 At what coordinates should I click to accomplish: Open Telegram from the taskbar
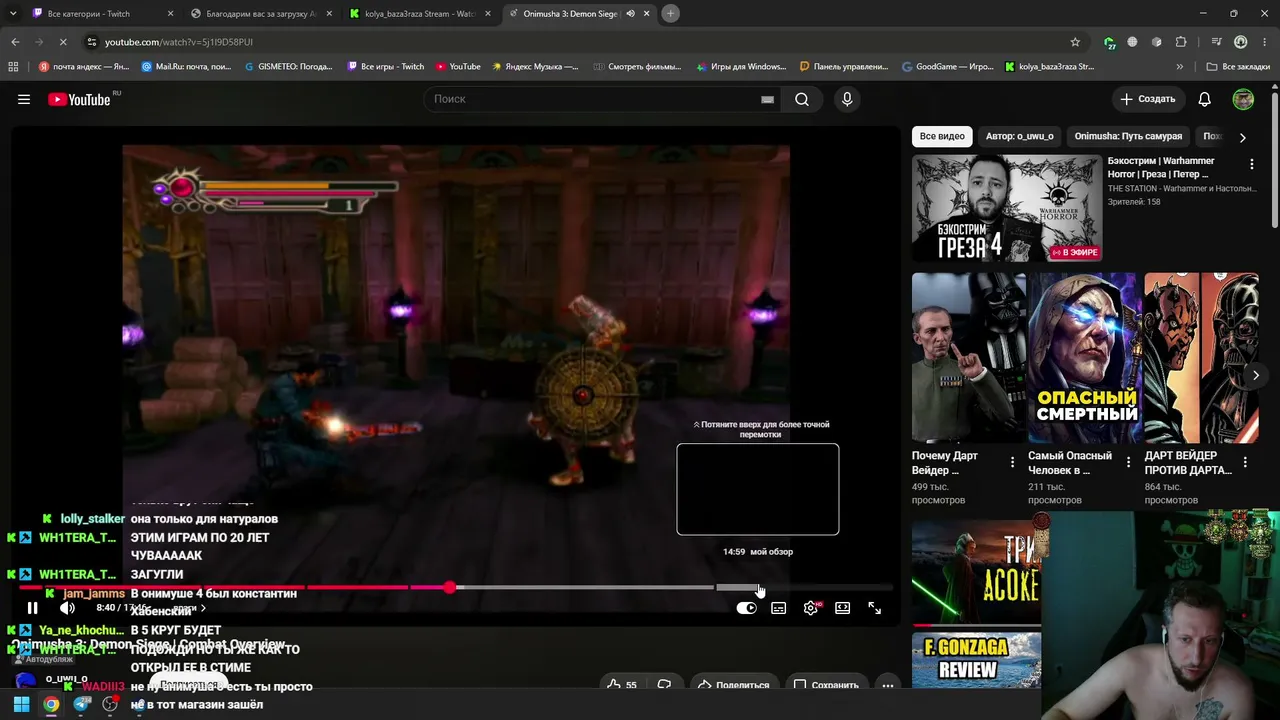(x=82, y=704)
